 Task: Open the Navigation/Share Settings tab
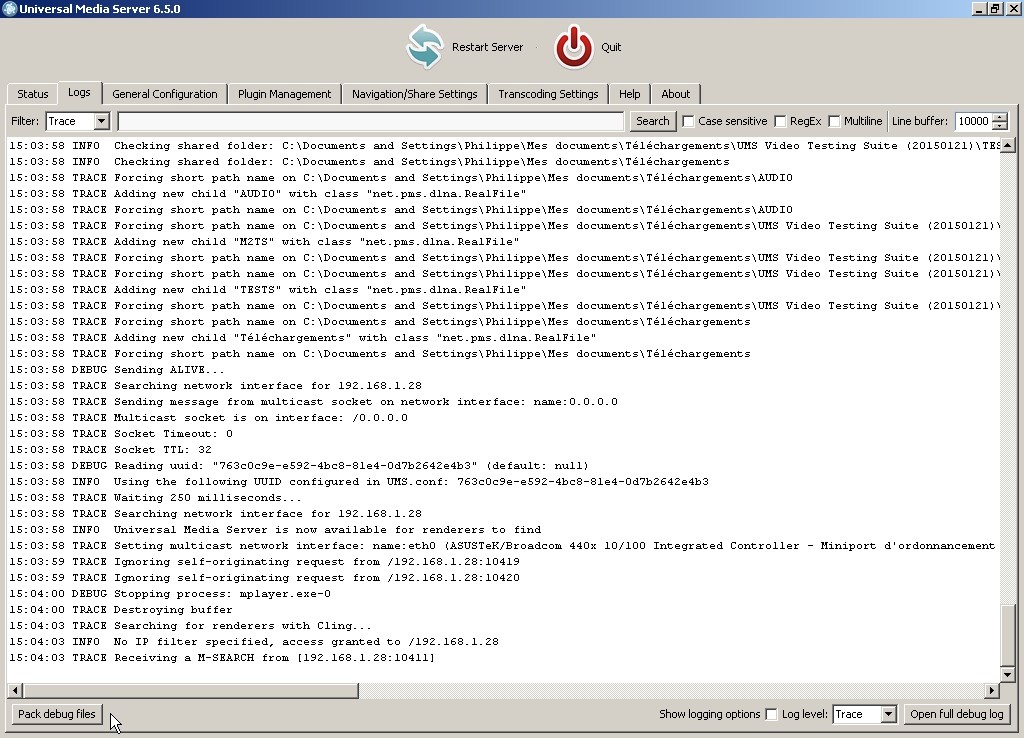click(415, 94)
